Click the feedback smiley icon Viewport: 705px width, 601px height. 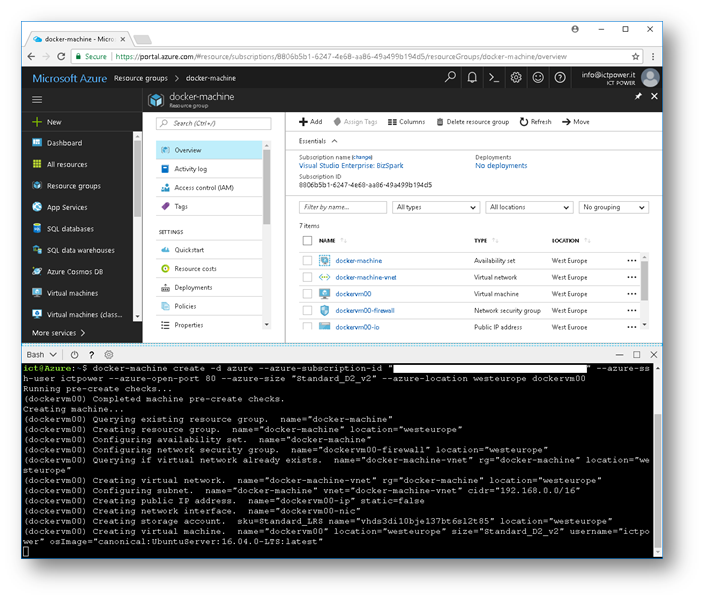point(538,77)
